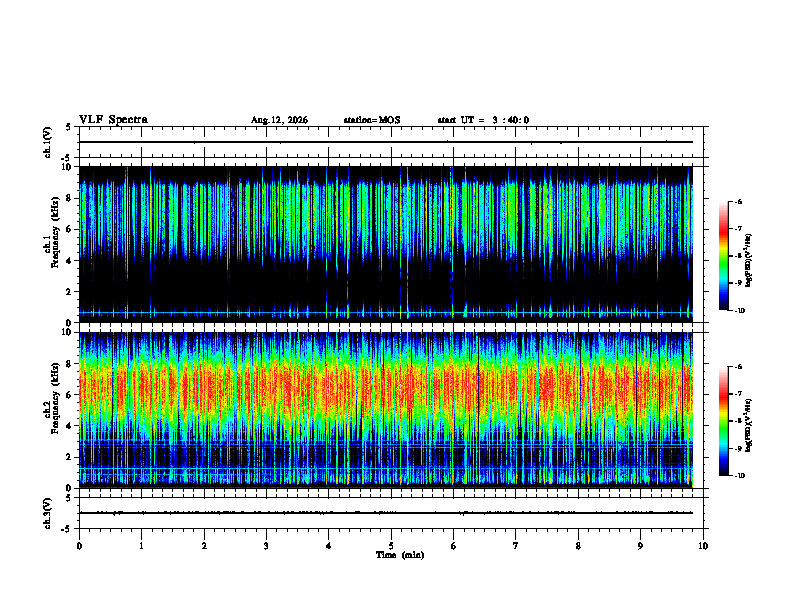Viewport: 792px width, 612px height.
Task: Select the "start UT = 3 : 40: 0" text
Action: coord(483,120)
